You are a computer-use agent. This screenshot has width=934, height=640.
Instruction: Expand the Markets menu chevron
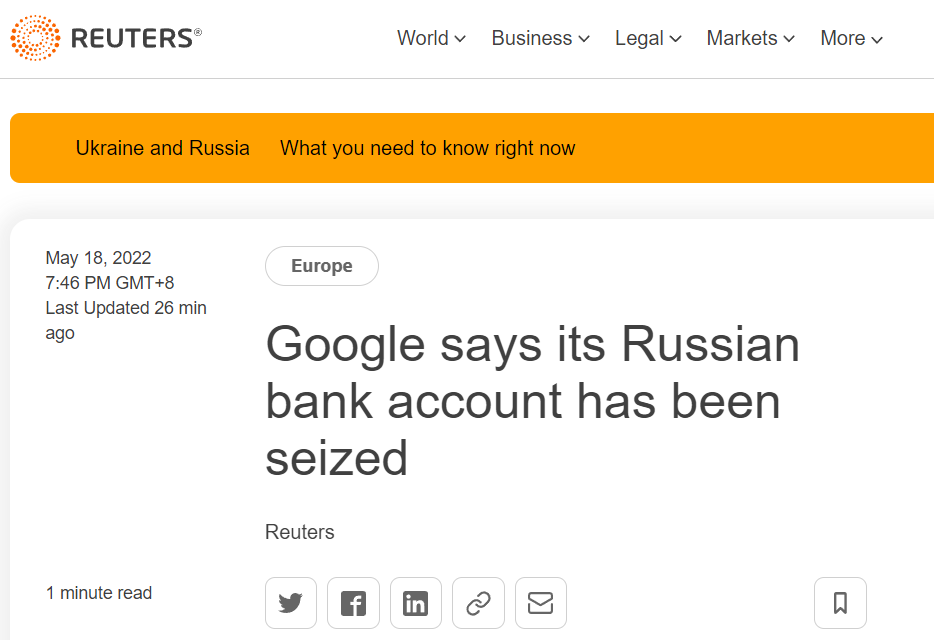[x=789, y=39]
